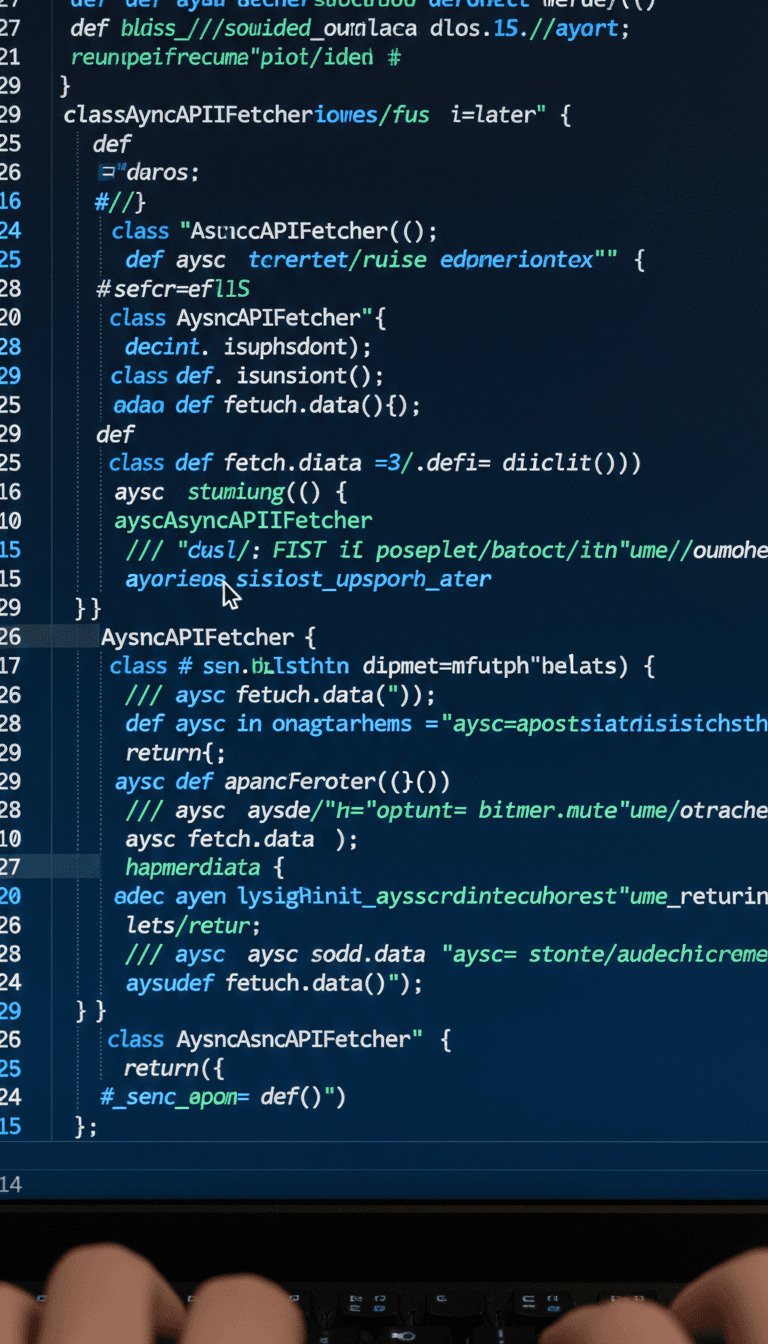The height and width of the screenshot is (1344, 768).
Task: Click the comment containing 'FIST iI poseplet/batoct'
Action: point(447,550)
